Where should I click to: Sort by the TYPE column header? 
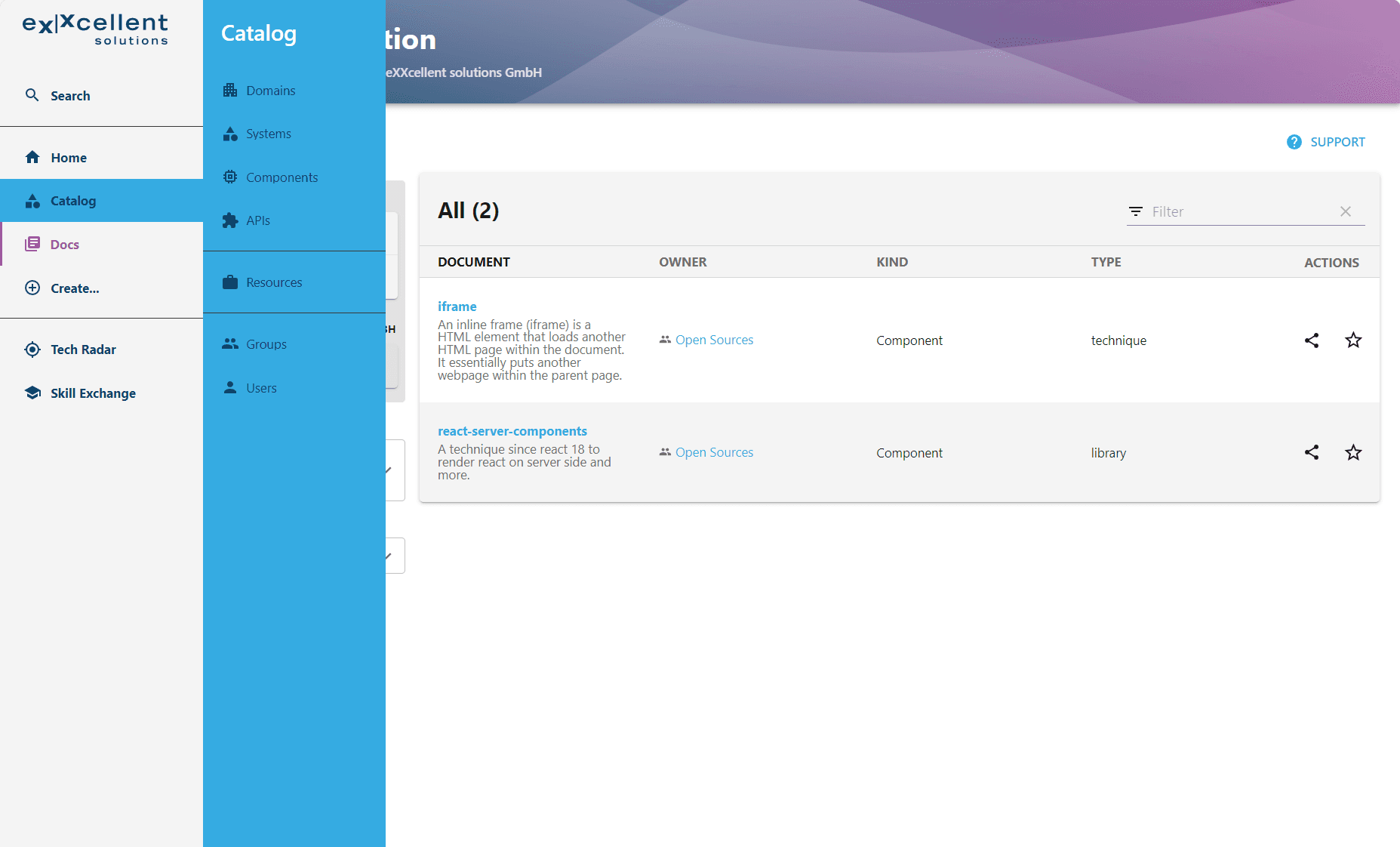point(1106,262)
